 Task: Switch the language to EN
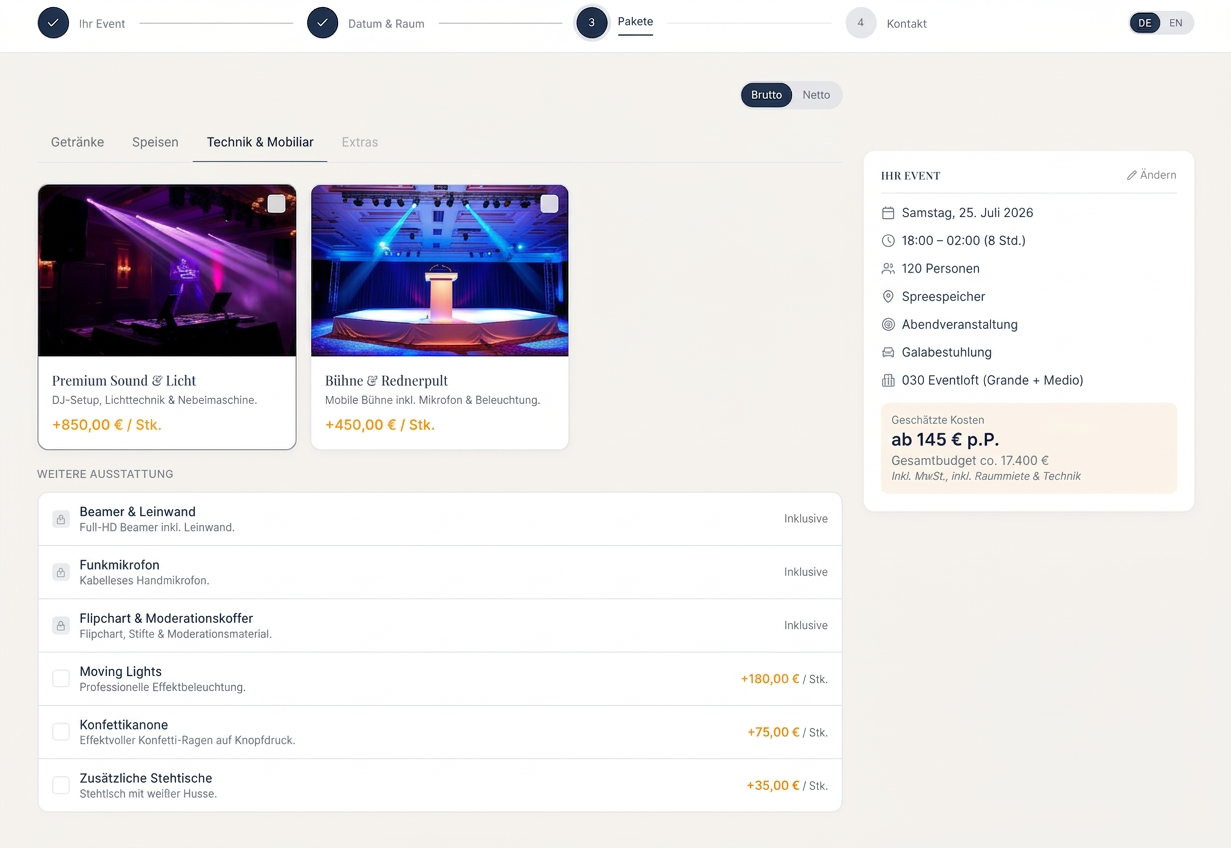coord(1175,22)
